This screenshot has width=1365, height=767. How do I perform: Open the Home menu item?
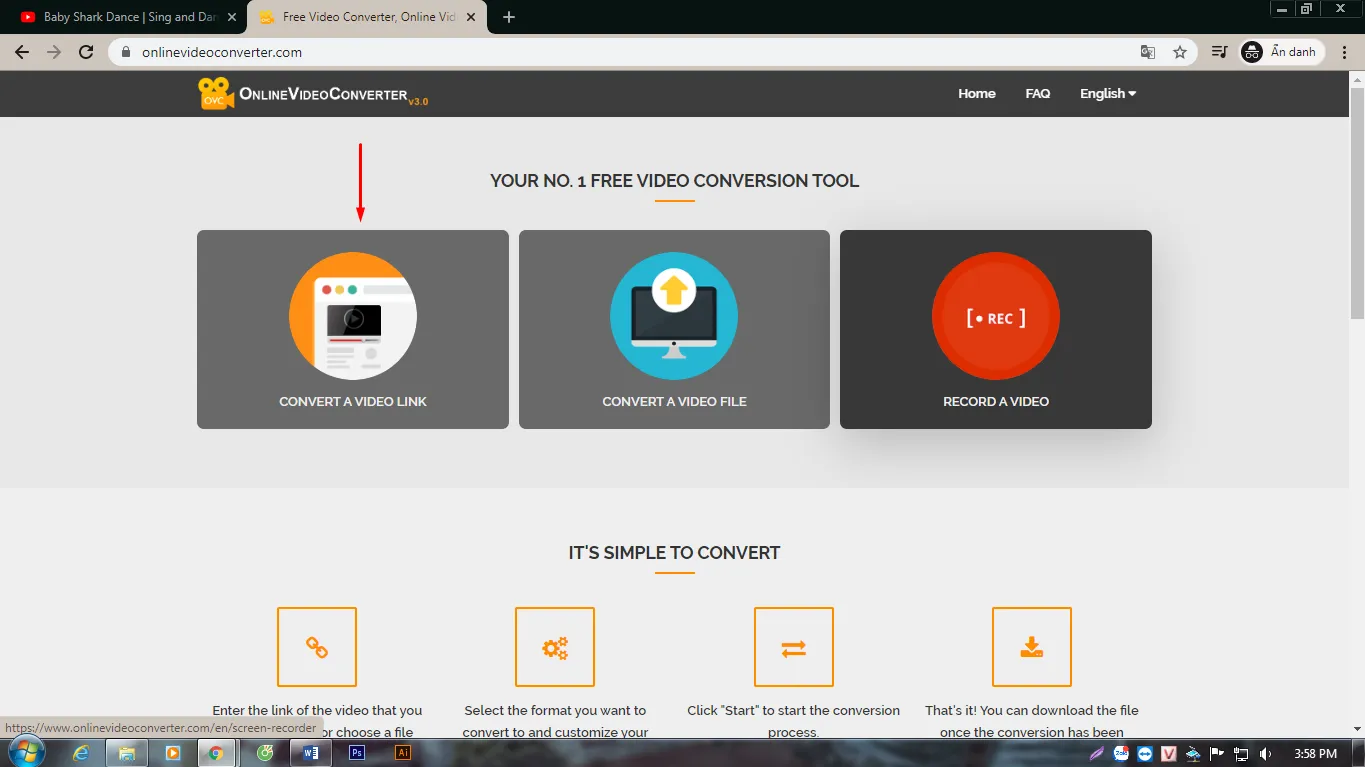977,93
